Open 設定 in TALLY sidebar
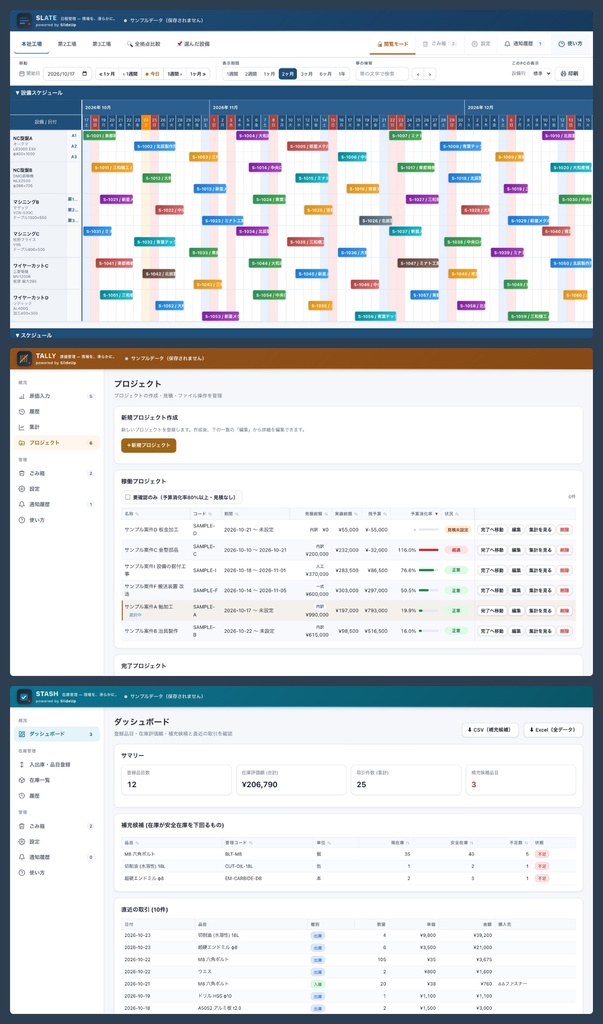Image resolution: width=603 pixels, height=1024 pixels. pos(56,488)
